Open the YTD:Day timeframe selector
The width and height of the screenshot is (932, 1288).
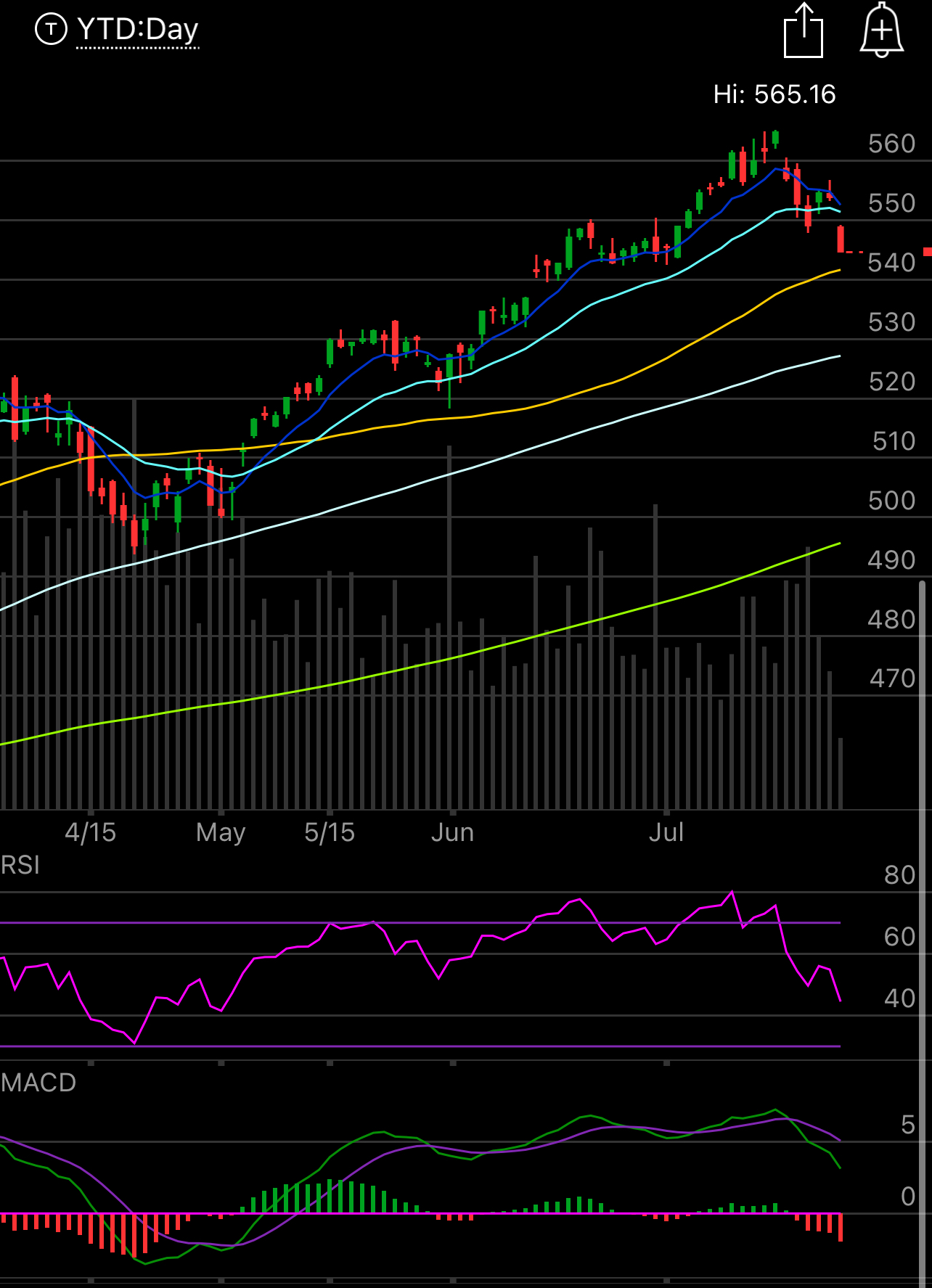point(138,30)
